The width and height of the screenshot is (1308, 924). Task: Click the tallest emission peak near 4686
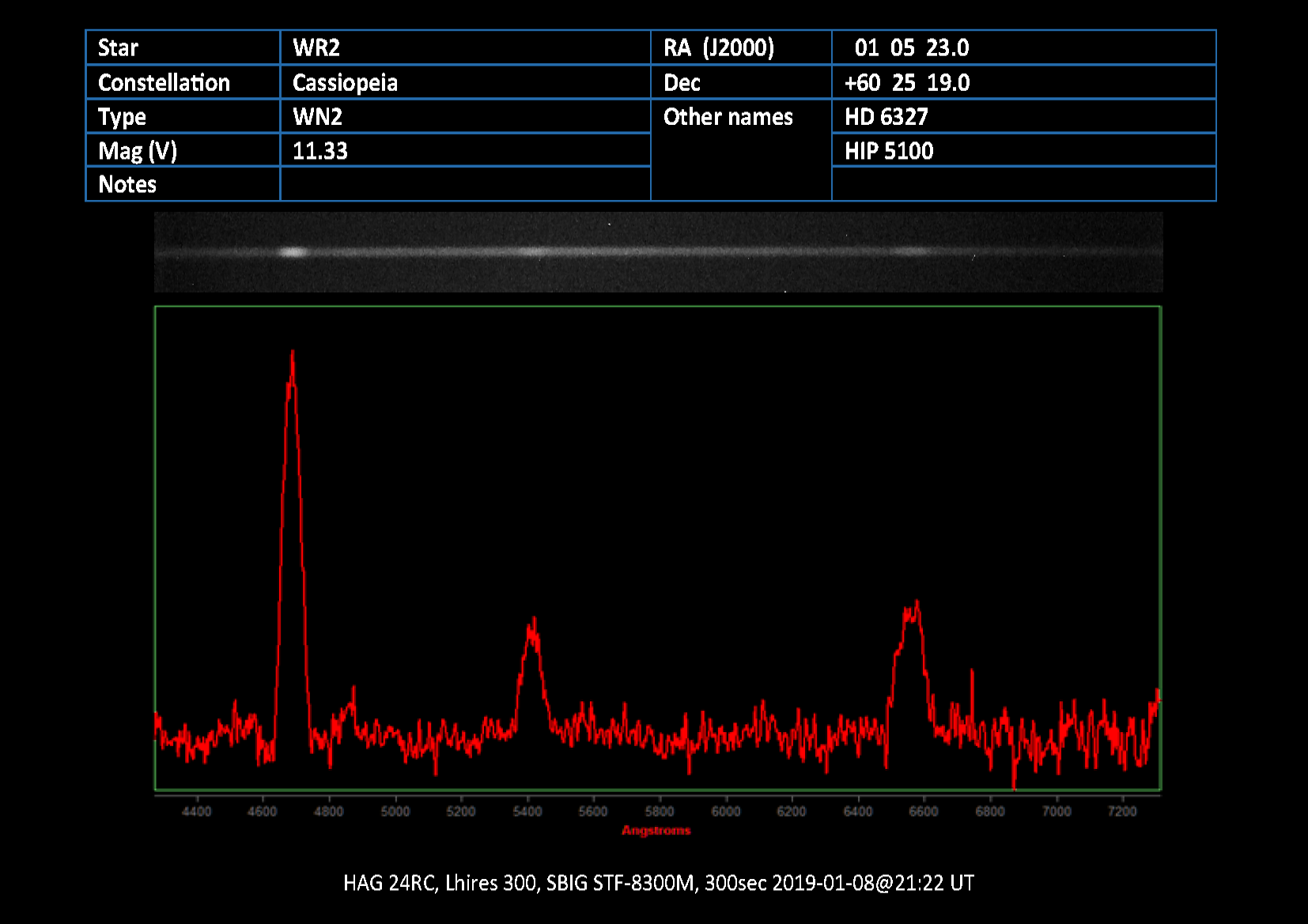coord(293,356)
